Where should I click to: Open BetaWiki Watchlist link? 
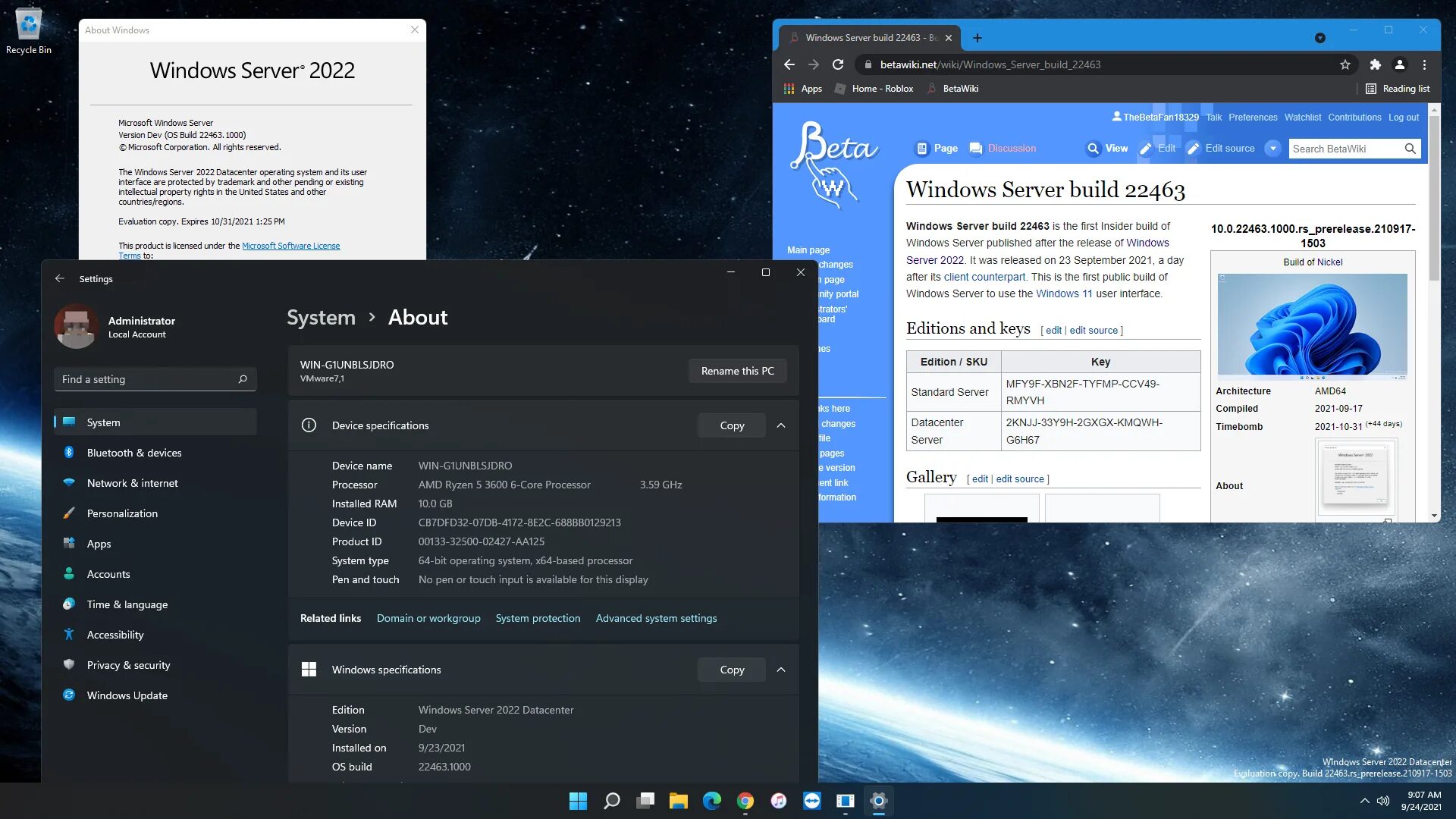1303,118
